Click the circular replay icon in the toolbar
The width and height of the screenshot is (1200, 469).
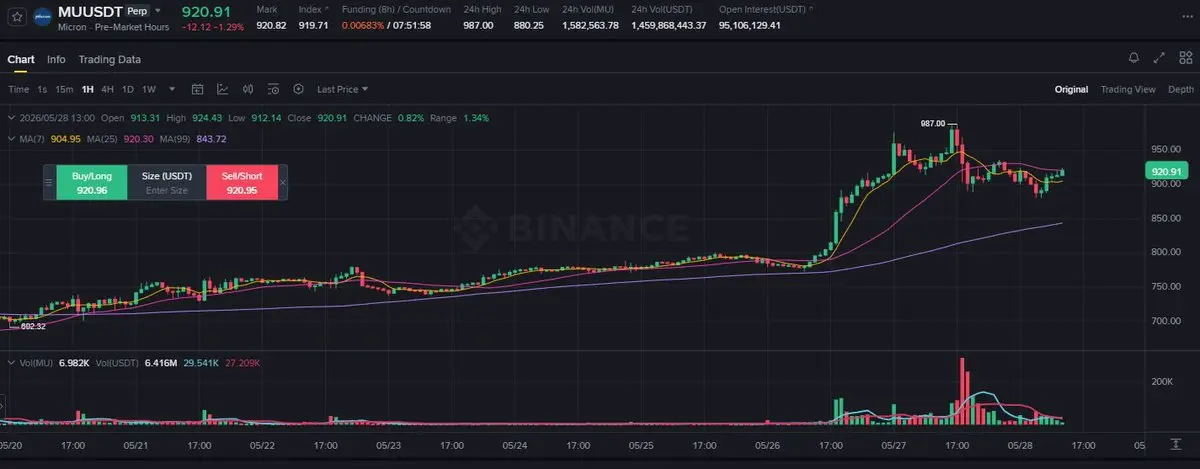(x=298, y=89)
